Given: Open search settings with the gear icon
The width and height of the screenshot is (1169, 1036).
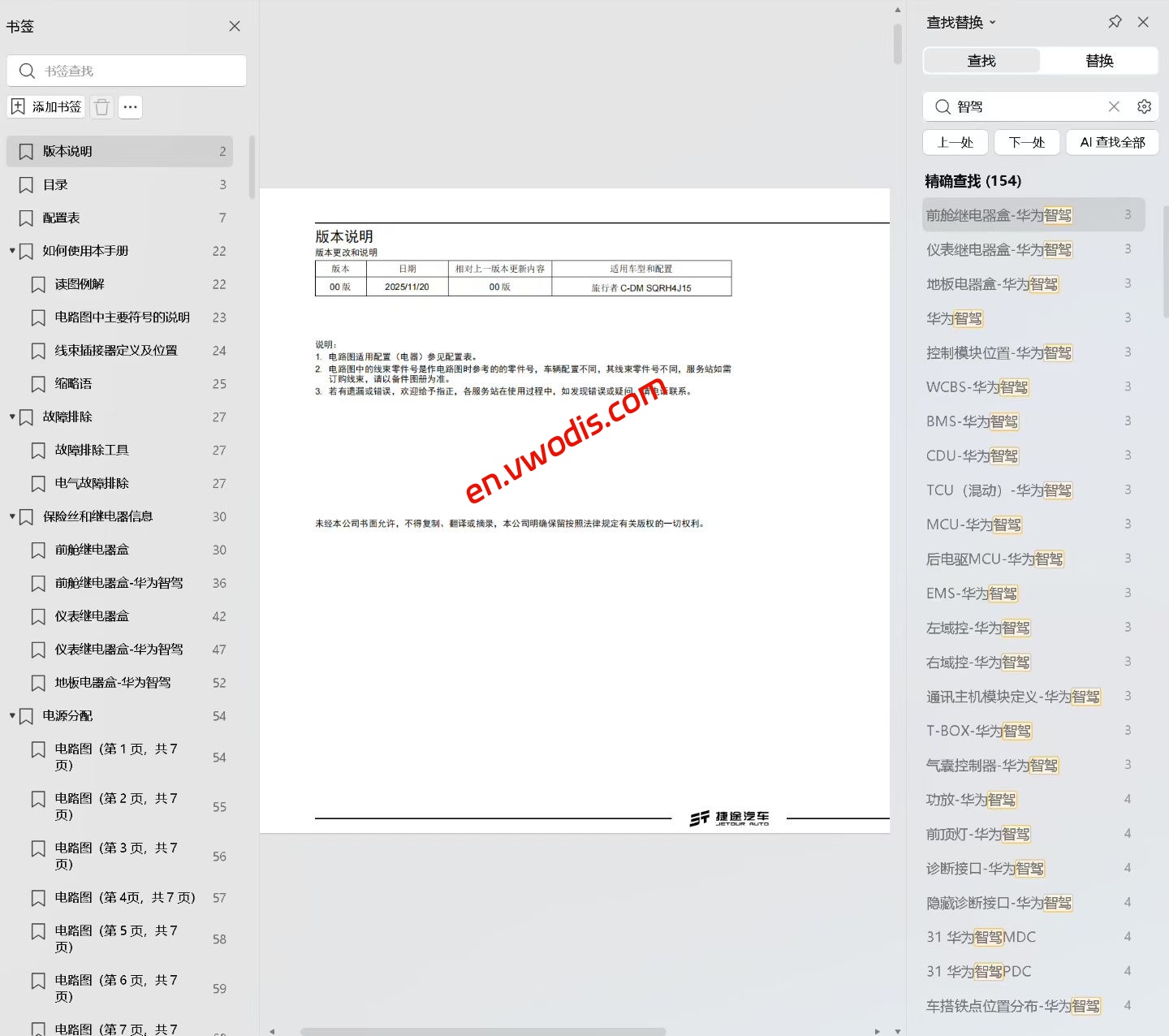Looking at the screenshot, I should pos(1144,106).
